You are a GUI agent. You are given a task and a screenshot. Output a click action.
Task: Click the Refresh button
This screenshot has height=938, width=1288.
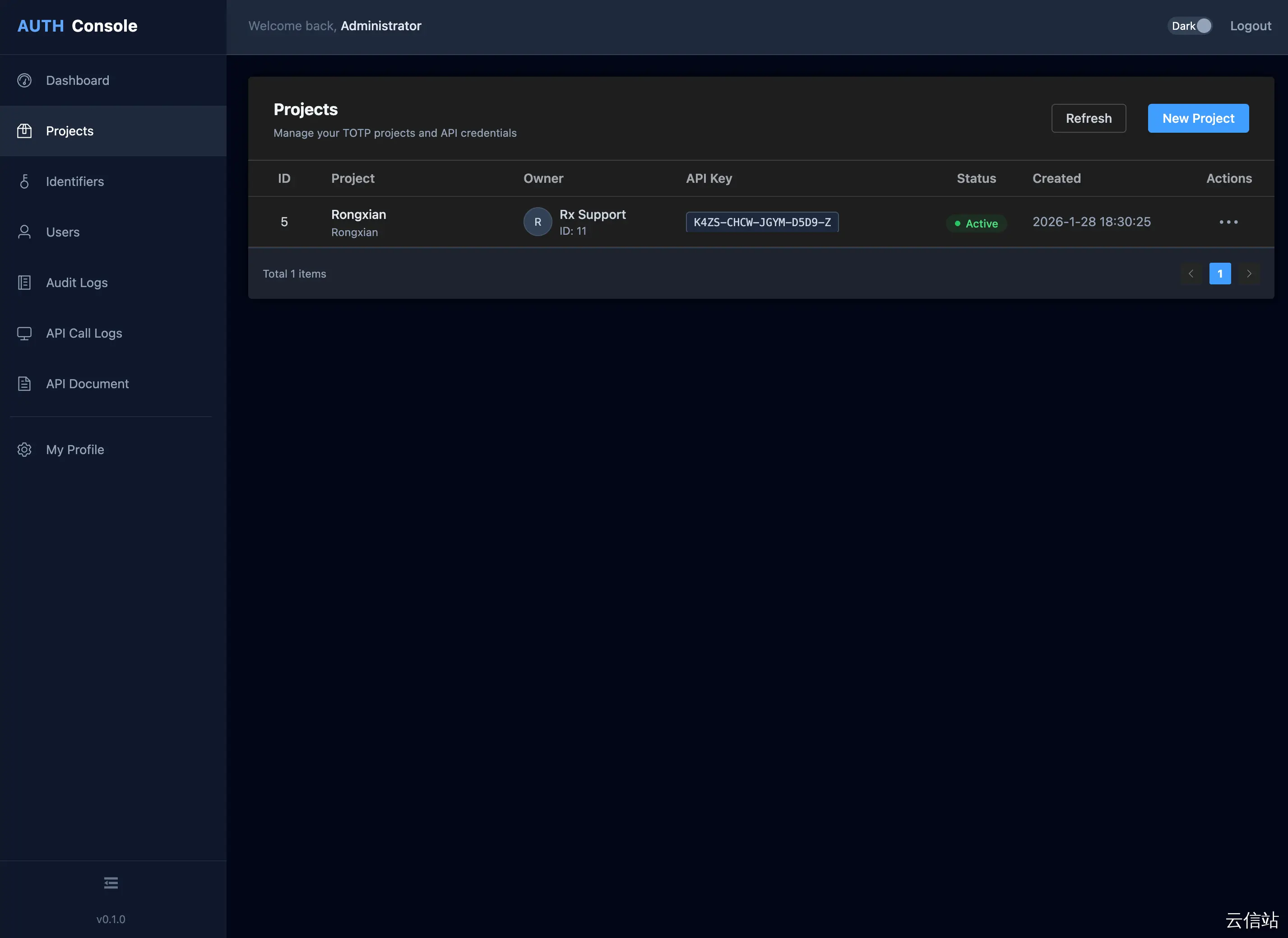(1088, 119)
